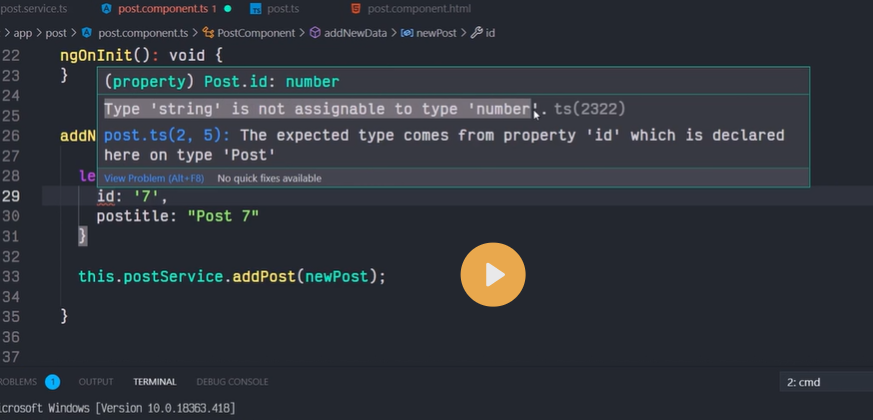
Task: Select the post folder breadcrumb
Action: 56,33
